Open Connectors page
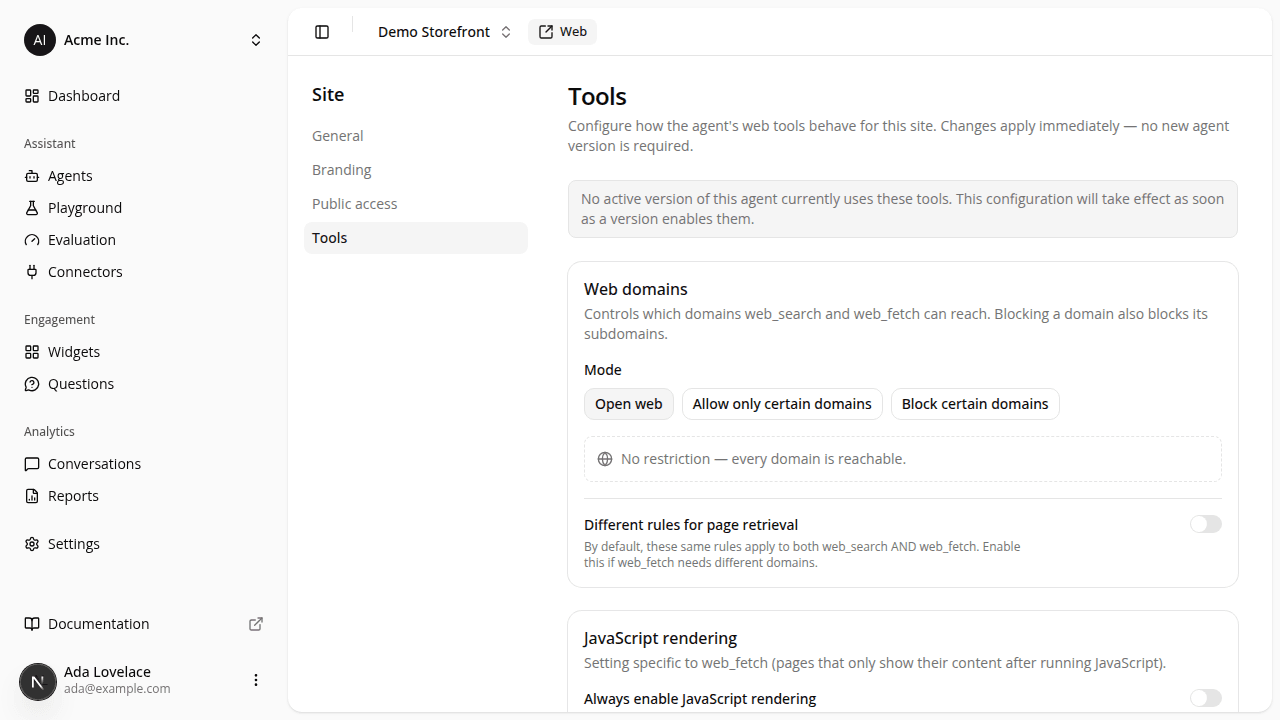The width and height of the screenshot is (1280, 720). [144, 272]
